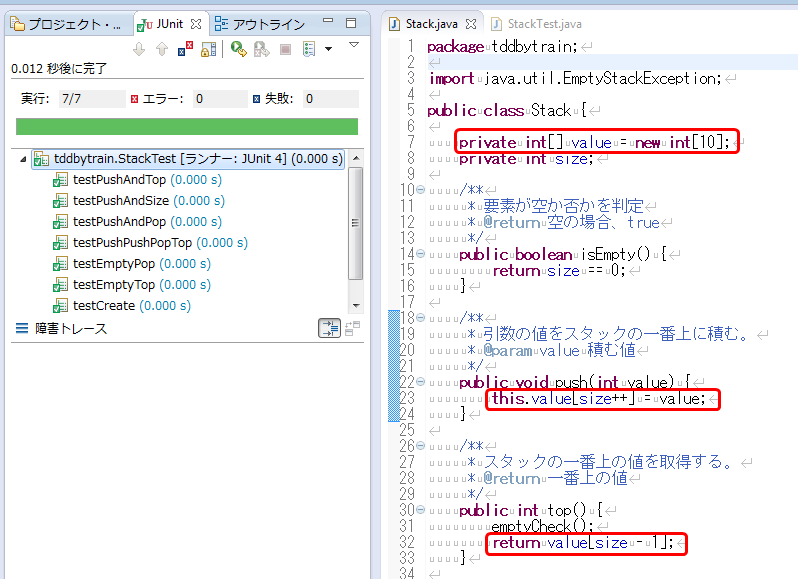Toggle show failures only filter
This screenshot has height=579, width=798.
(x=185, y=49)
